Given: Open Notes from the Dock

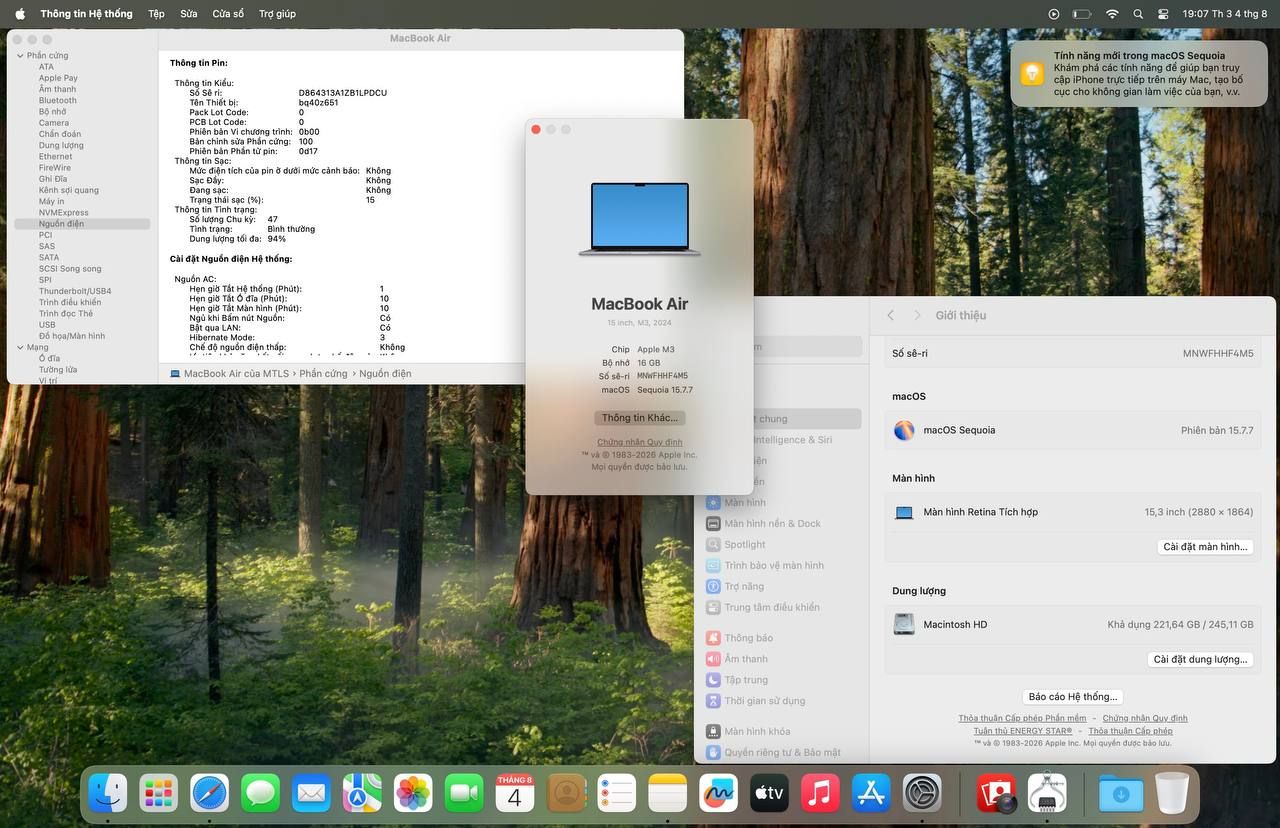Looking at the screenshot, I should (x=668, y=793).
